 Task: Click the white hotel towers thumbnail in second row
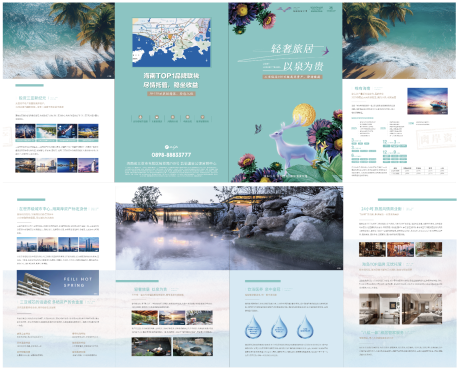click(x=46, y=165)
